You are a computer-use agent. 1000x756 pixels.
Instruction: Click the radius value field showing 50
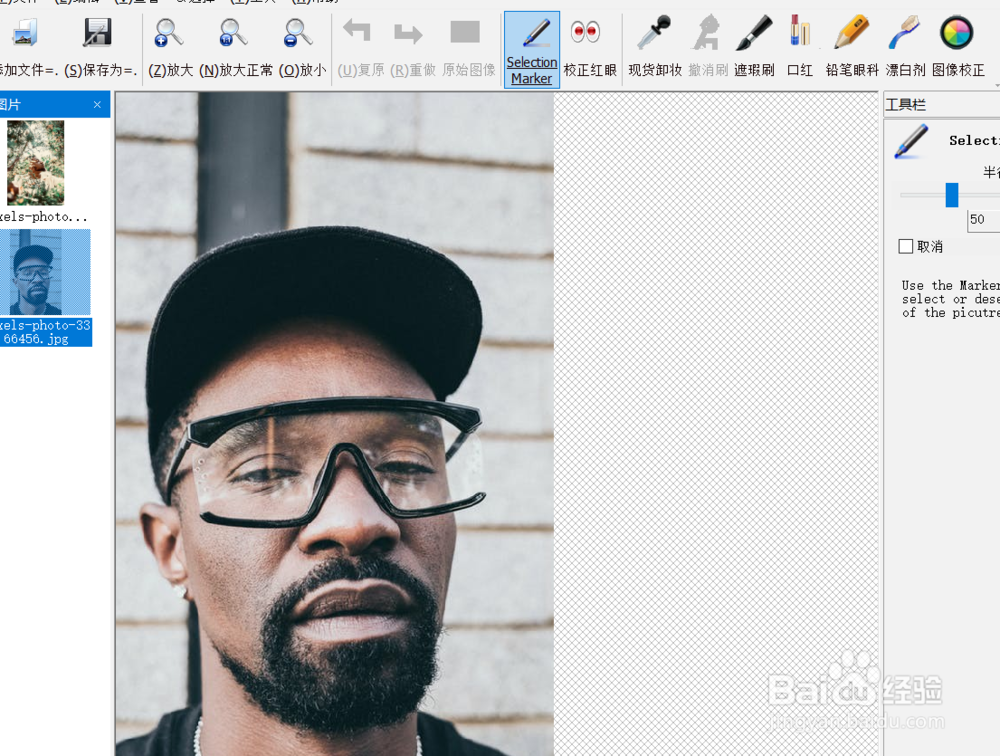click(983, 220)
